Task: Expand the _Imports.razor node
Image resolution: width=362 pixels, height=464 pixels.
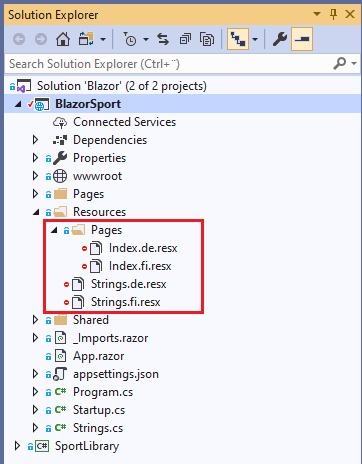Action: click(35, 338)
